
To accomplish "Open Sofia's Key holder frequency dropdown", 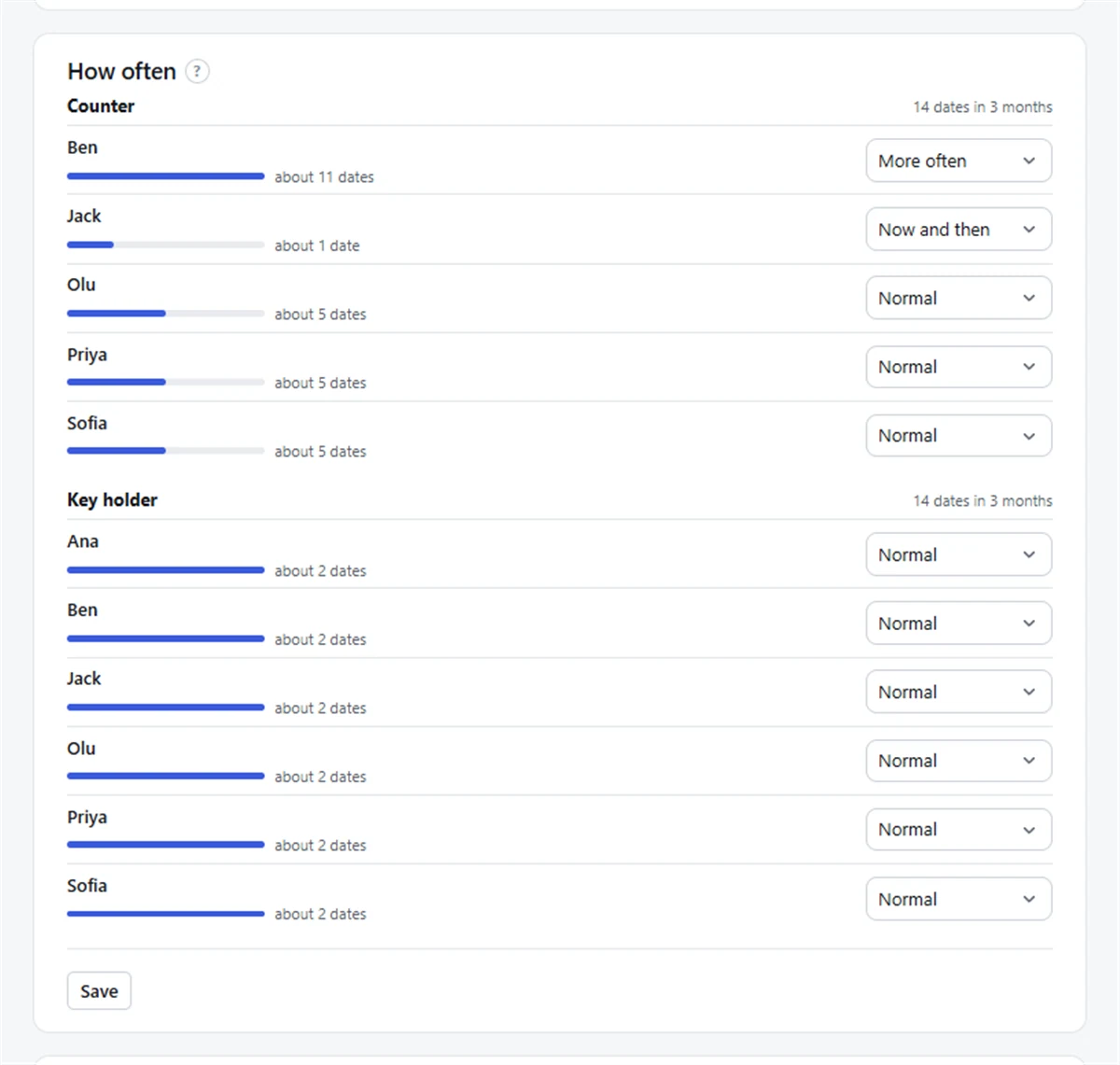I will (x=959, y=899).
